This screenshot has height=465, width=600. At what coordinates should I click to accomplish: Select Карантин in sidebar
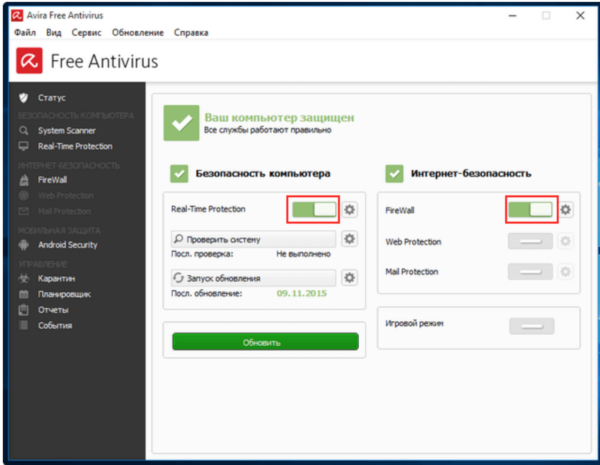pyautogui.click(x=56, y=278)
